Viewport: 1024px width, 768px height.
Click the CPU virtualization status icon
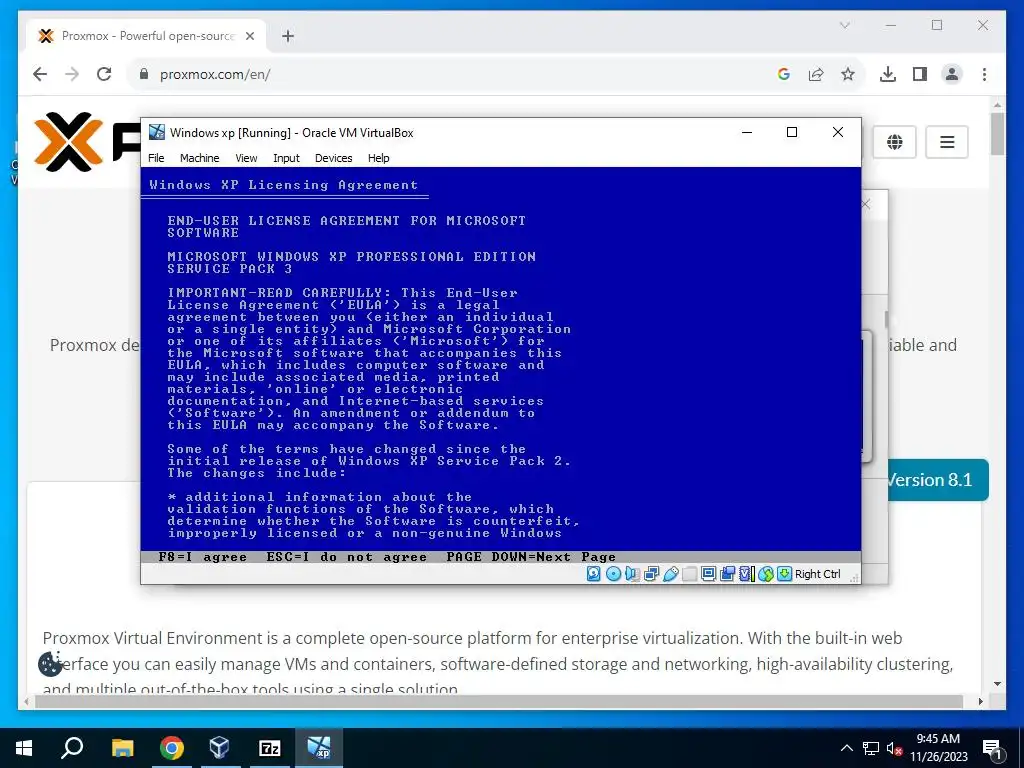coord(746,574)
